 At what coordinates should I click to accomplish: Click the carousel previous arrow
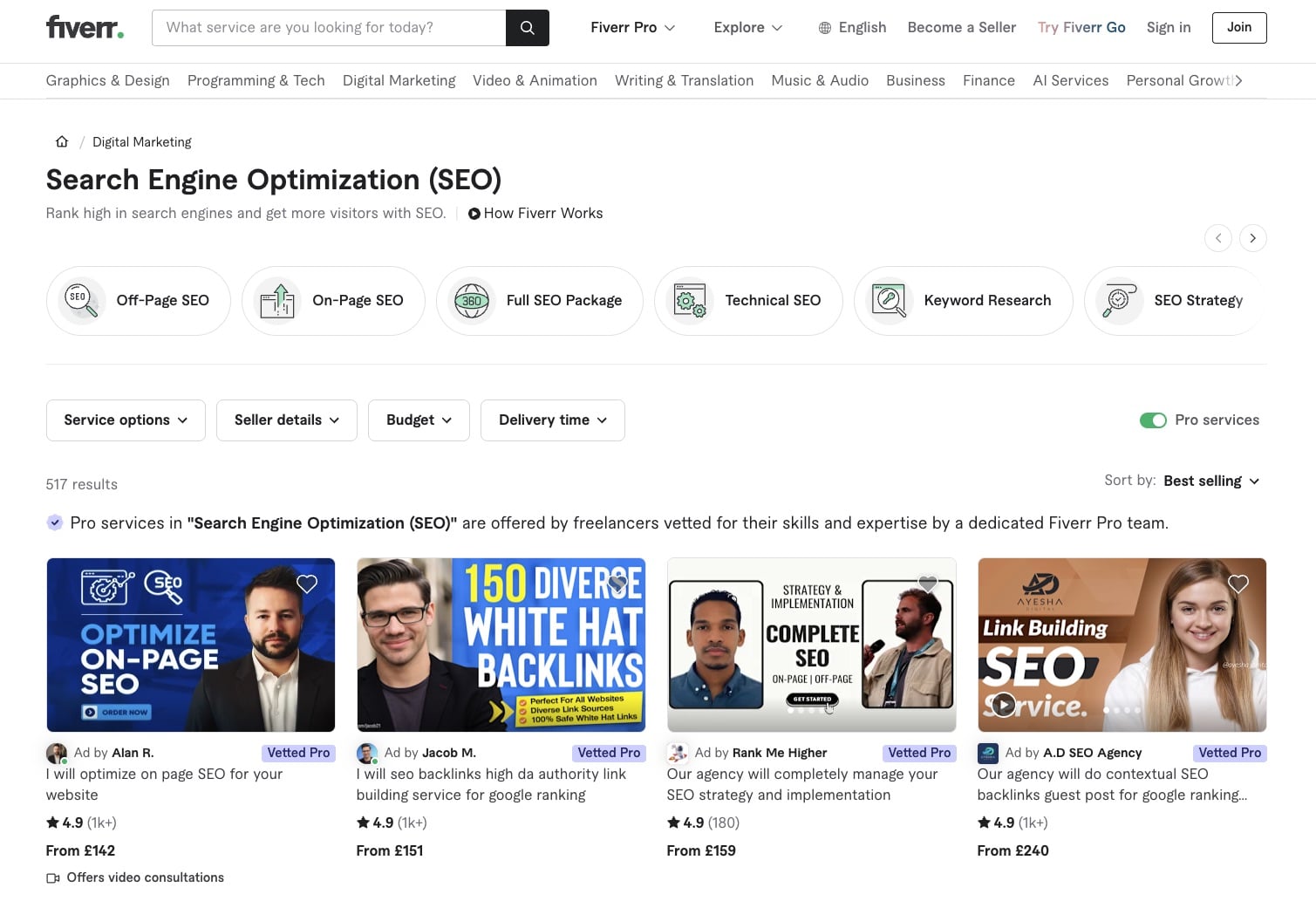point(1218,238)
